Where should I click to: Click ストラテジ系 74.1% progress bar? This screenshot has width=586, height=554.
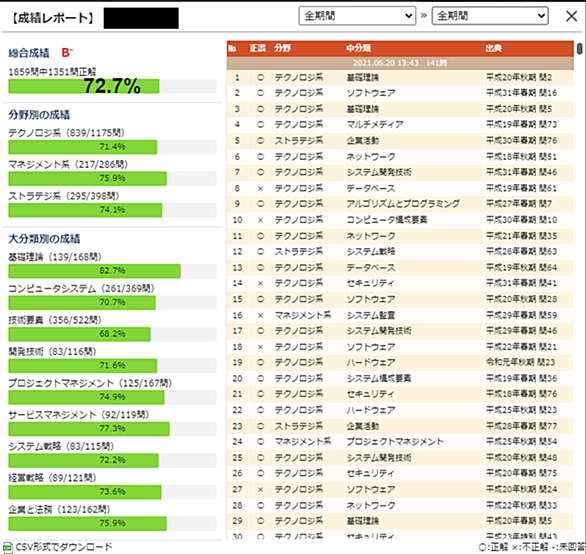(112, 210)
